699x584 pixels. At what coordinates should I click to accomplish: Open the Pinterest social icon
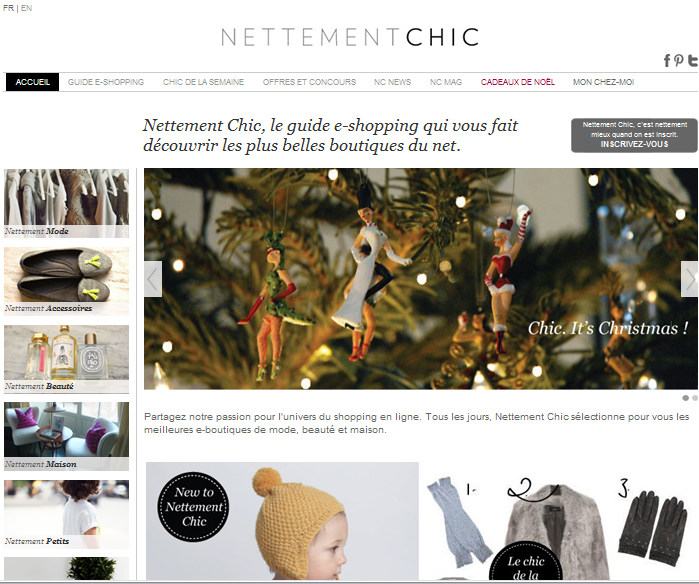[x=678, y=60]
